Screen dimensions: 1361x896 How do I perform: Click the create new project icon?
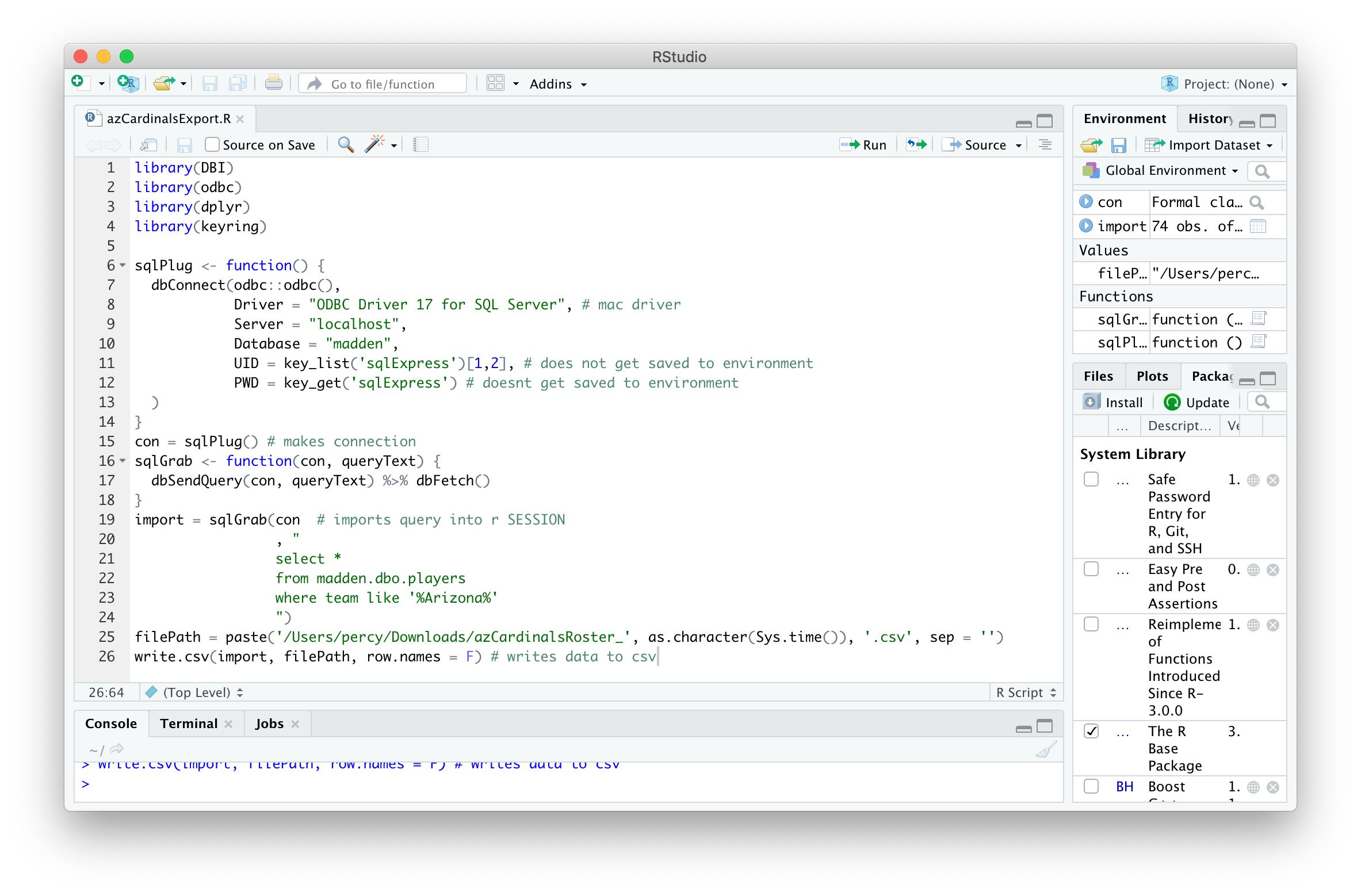coord(128,83)
